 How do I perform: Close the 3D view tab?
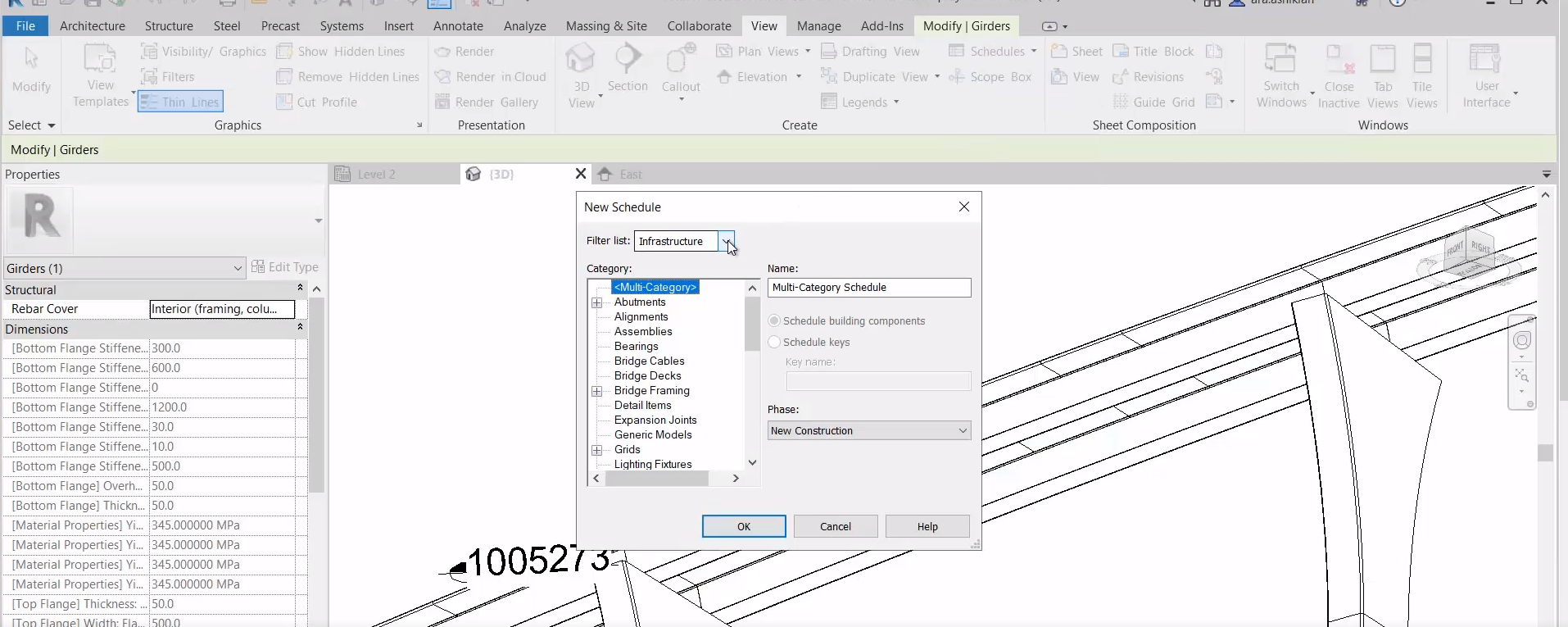click(581, 174)
